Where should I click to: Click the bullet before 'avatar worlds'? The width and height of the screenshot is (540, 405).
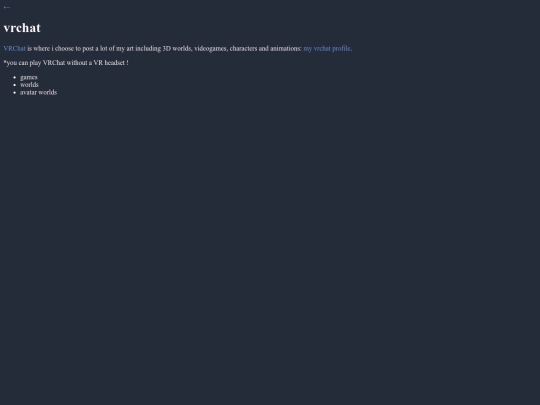(14, 93)
